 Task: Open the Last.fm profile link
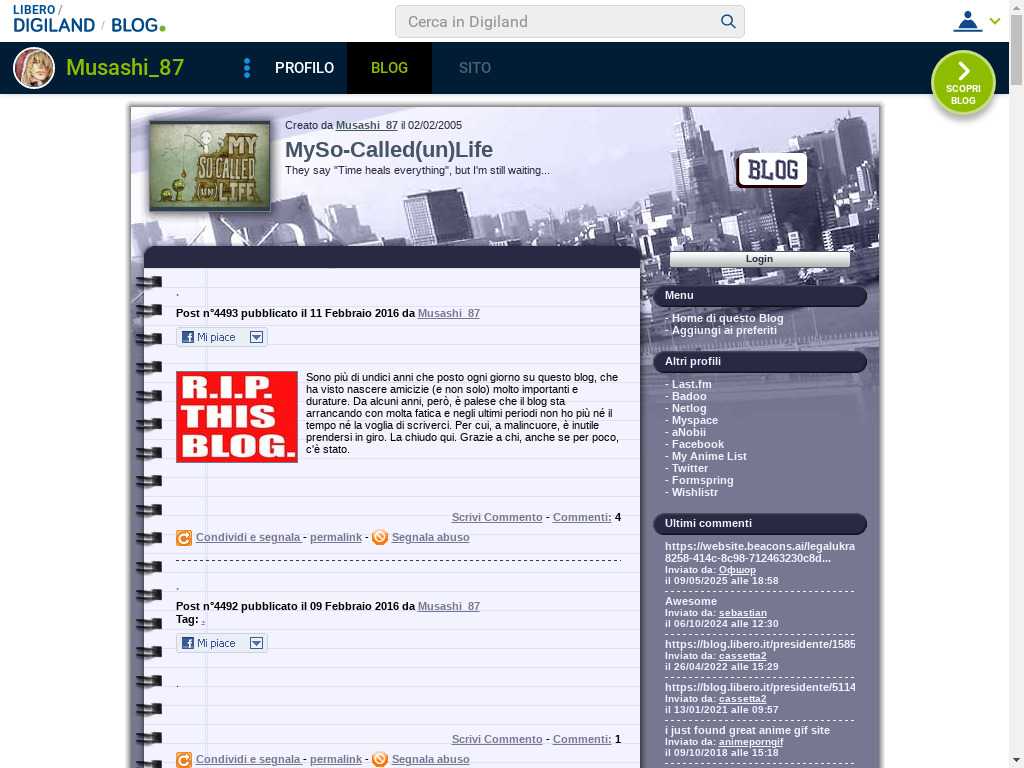[x=691, y=384]
